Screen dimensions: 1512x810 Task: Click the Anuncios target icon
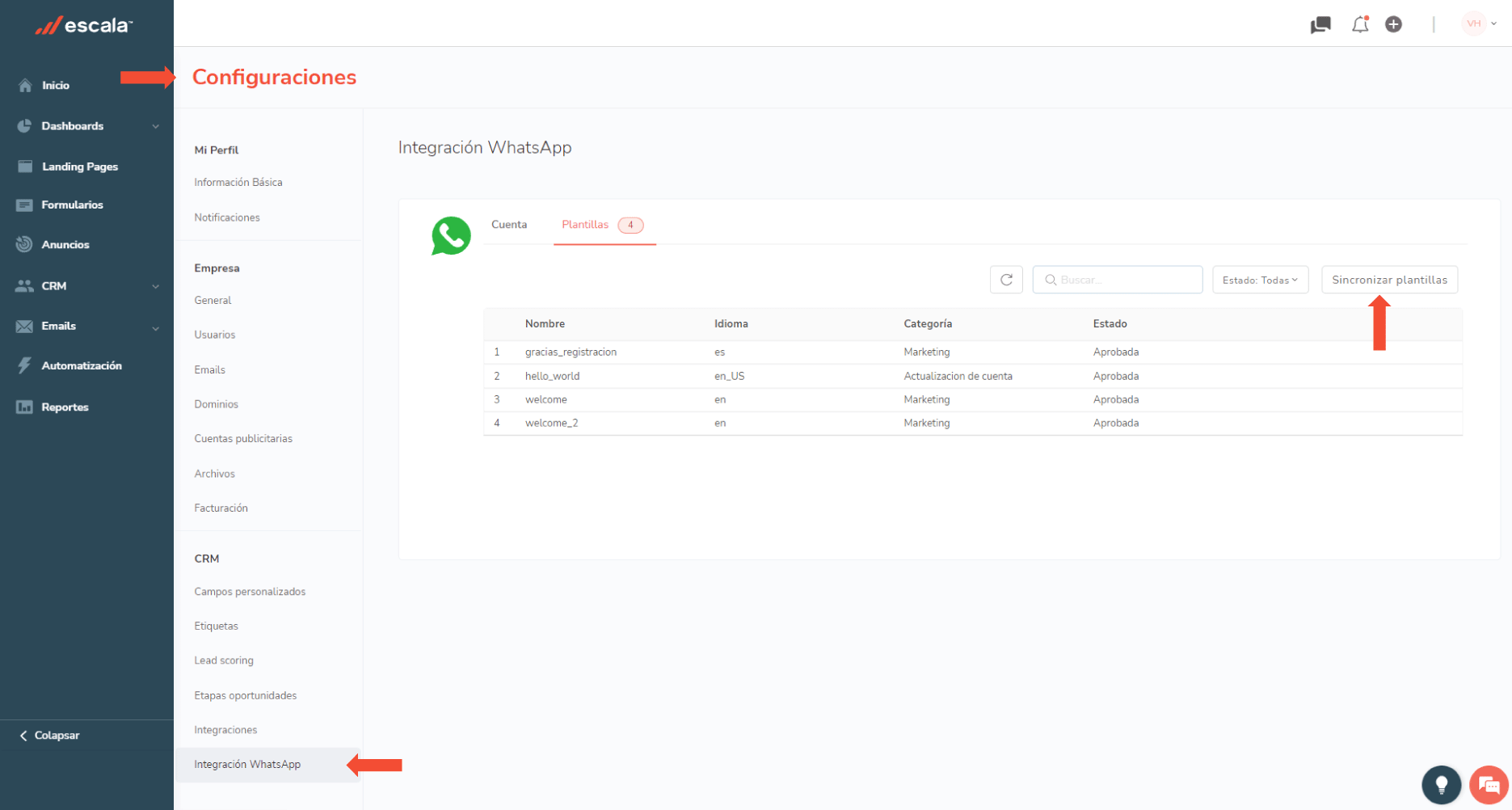24,244
